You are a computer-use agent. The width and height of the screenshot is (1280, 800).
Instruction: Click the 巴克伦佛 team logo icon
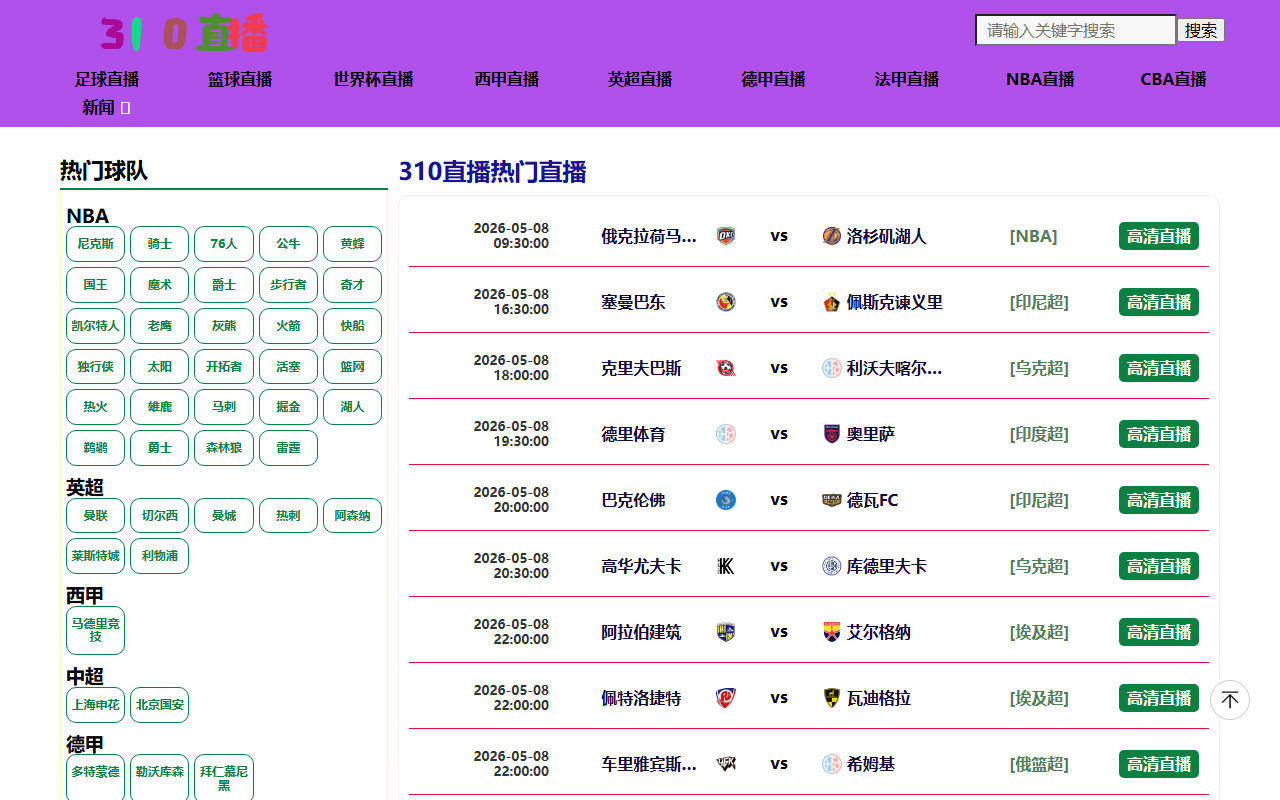click(726, 500)
